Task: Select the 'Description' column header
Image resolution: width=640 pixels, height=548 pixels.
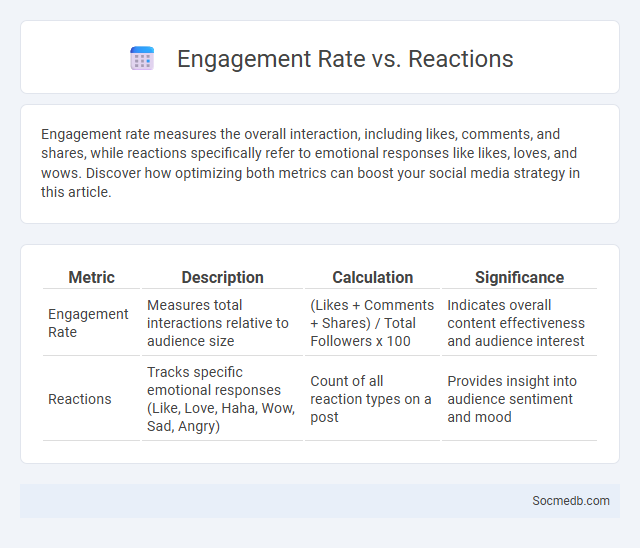Action: point(222,277)
